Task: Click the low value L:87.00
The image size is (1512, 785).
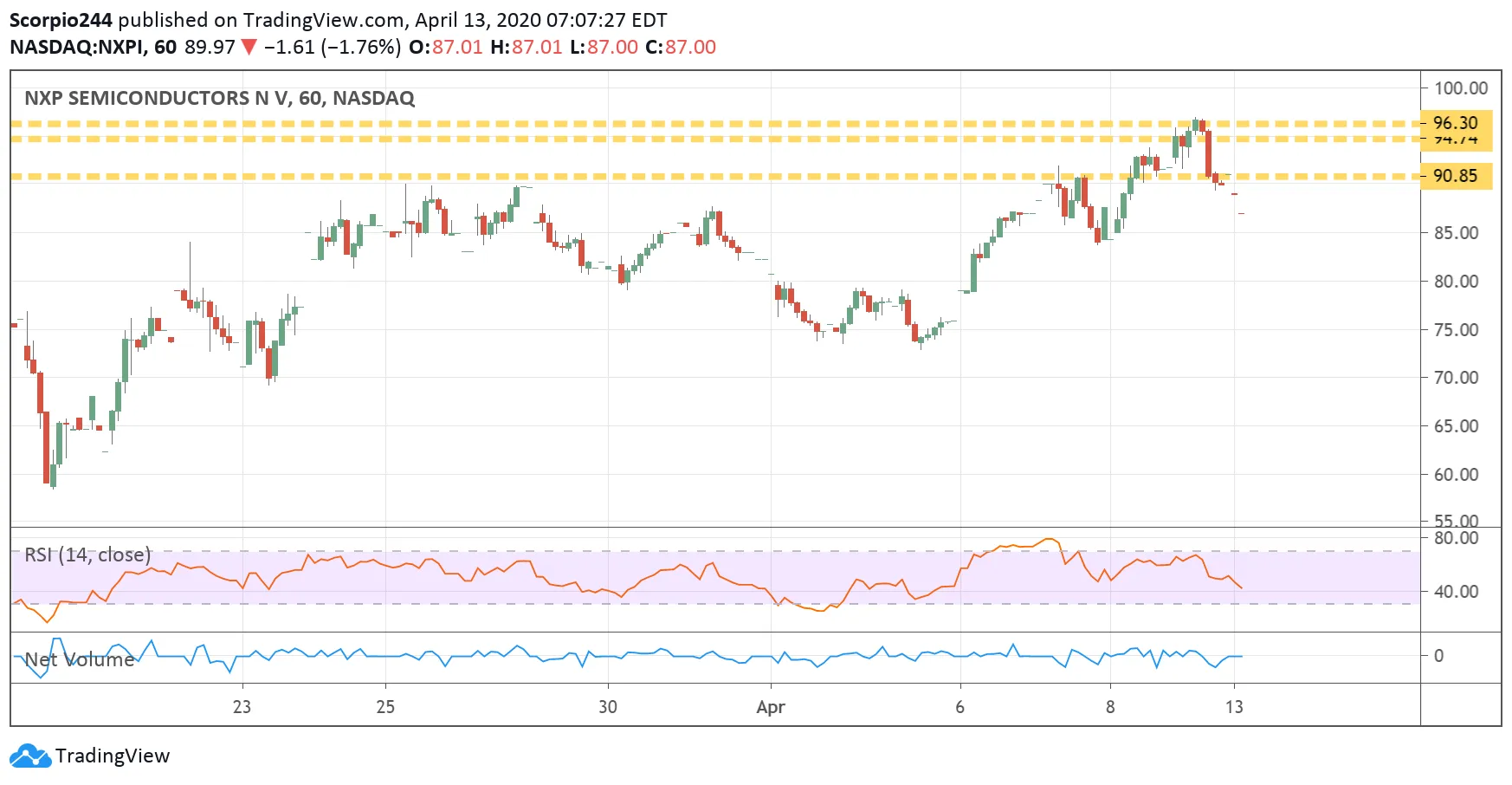Action: [604, 47]
